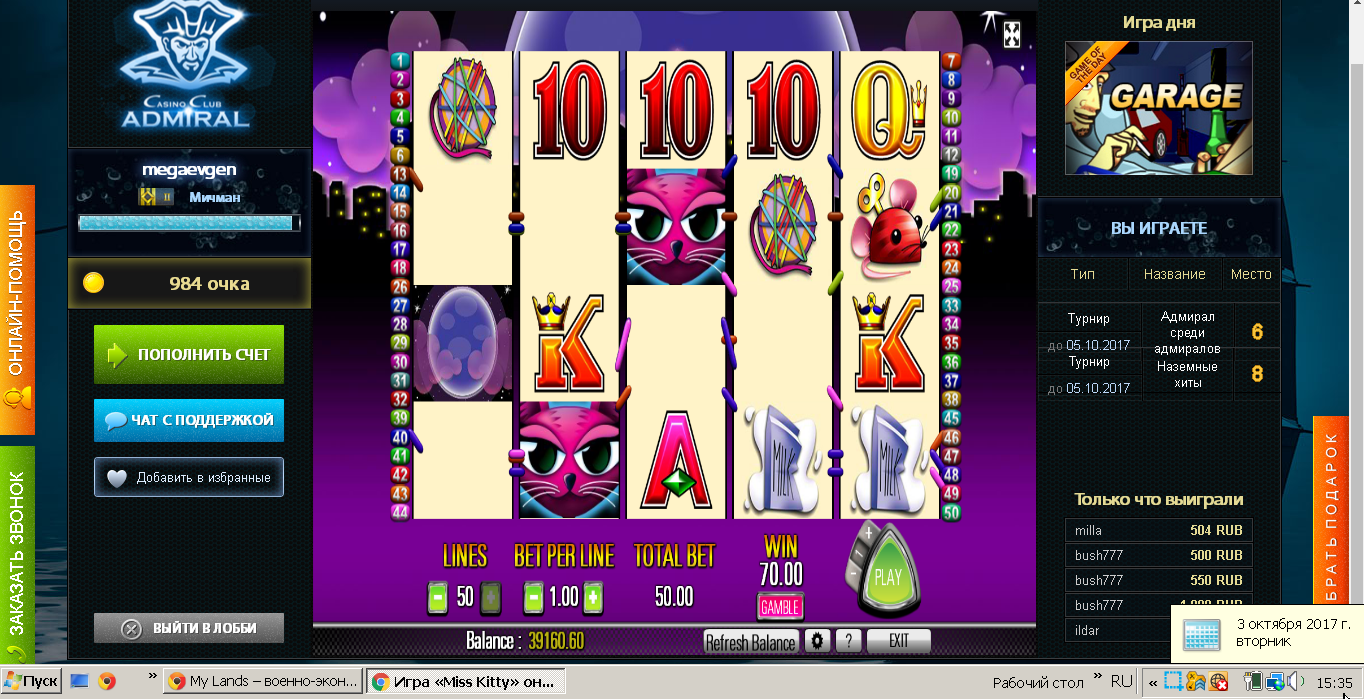Open Windows Пуск start button

pos(31,682)
